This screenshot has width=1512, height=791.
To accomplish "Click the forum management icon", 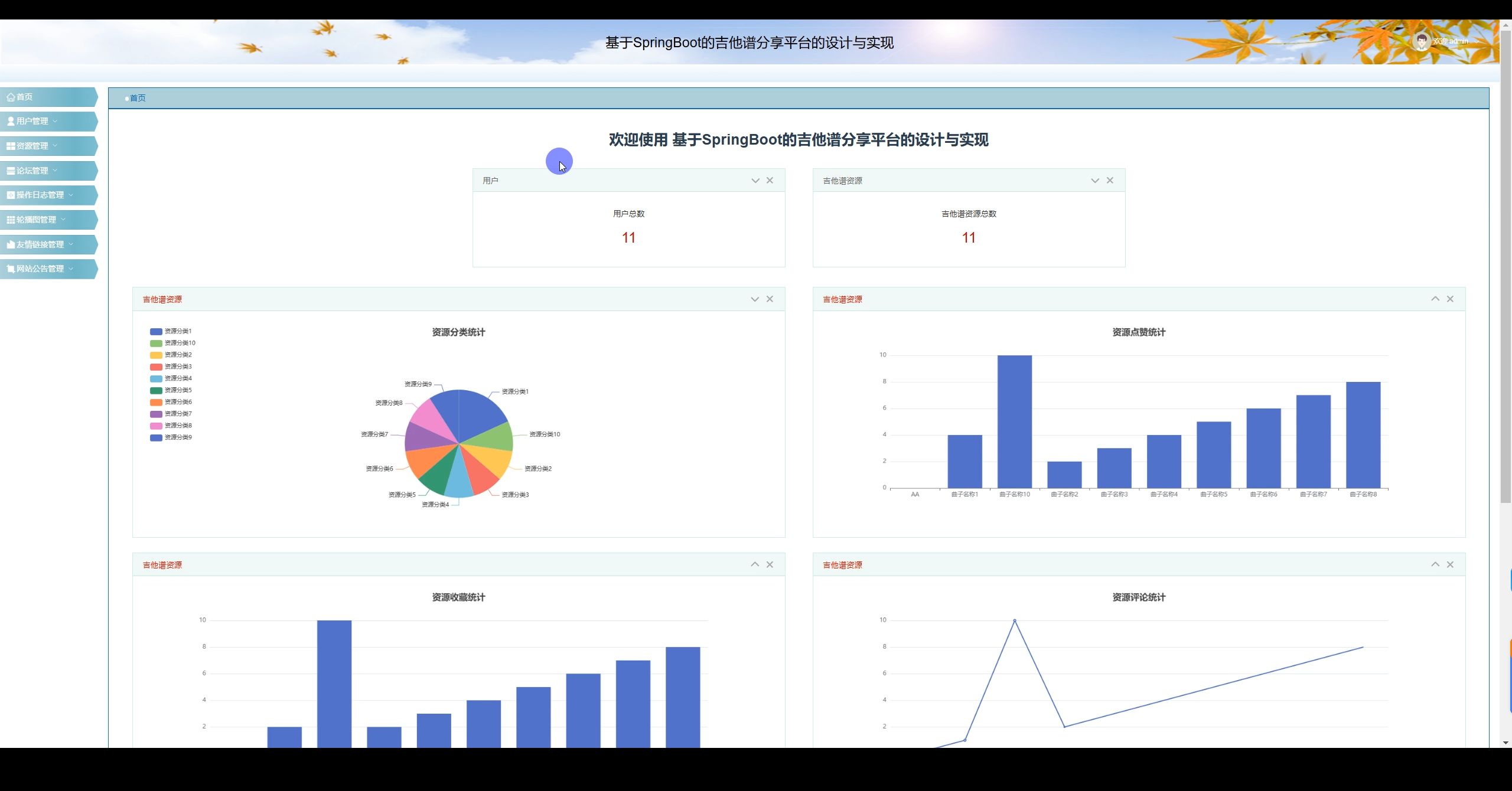I will 11,171.
